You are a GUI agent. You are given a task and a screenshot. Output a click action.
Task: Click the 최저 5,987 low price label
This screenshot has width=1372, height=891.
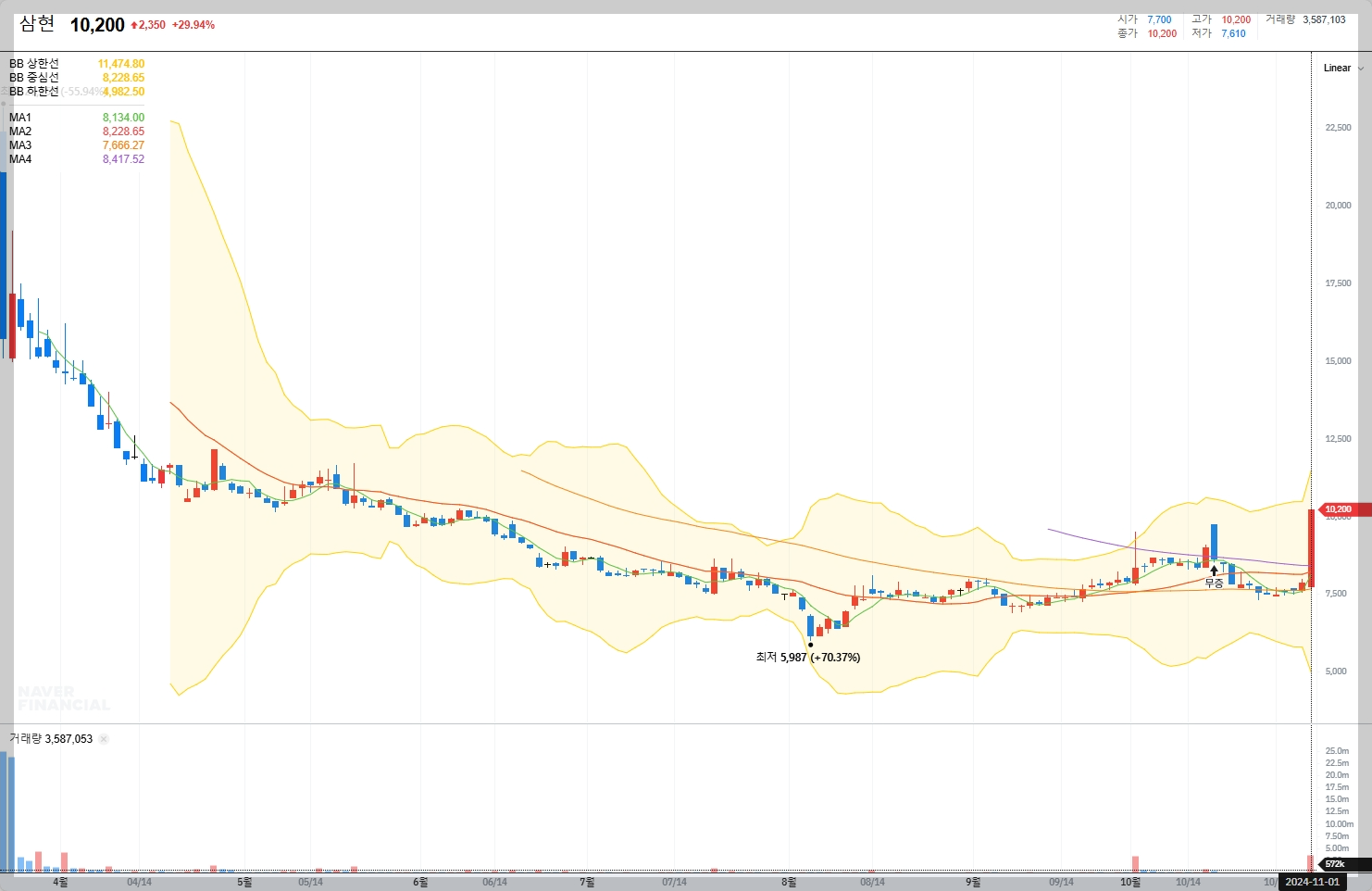807,658
